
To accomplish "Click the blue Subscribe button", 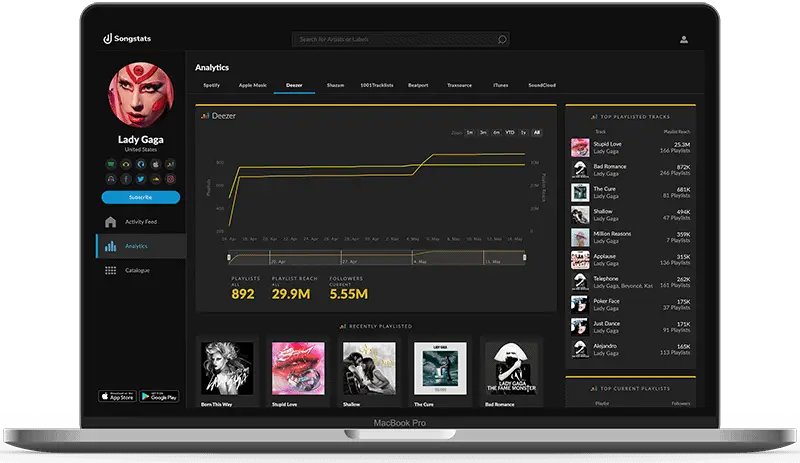I will coord(141,197).
